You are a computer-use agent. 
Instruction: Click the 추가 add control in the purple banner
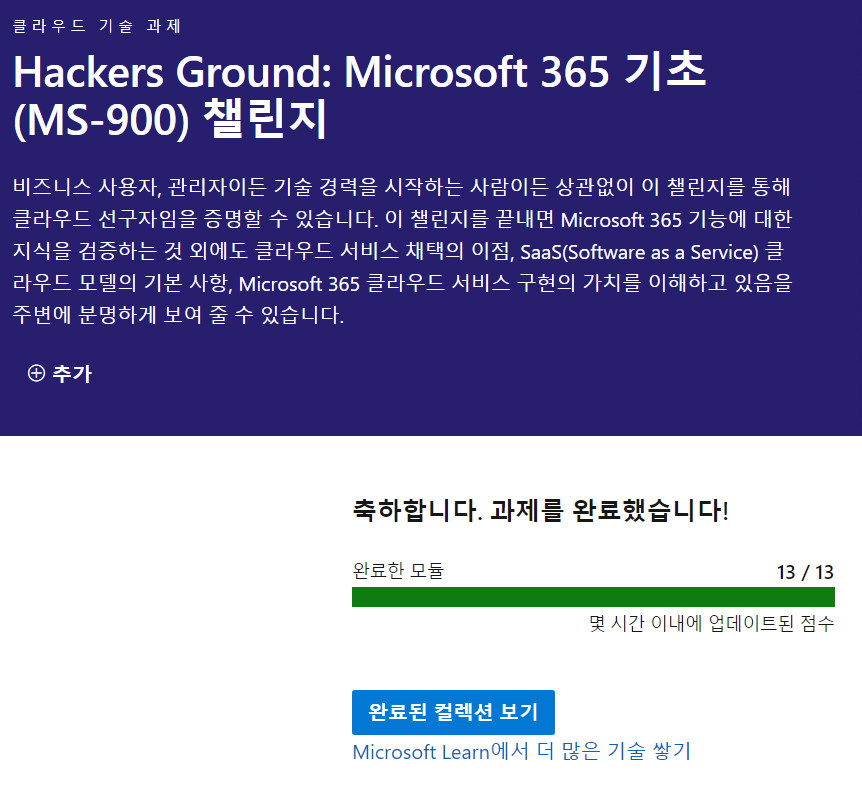[x=59, y=374]
